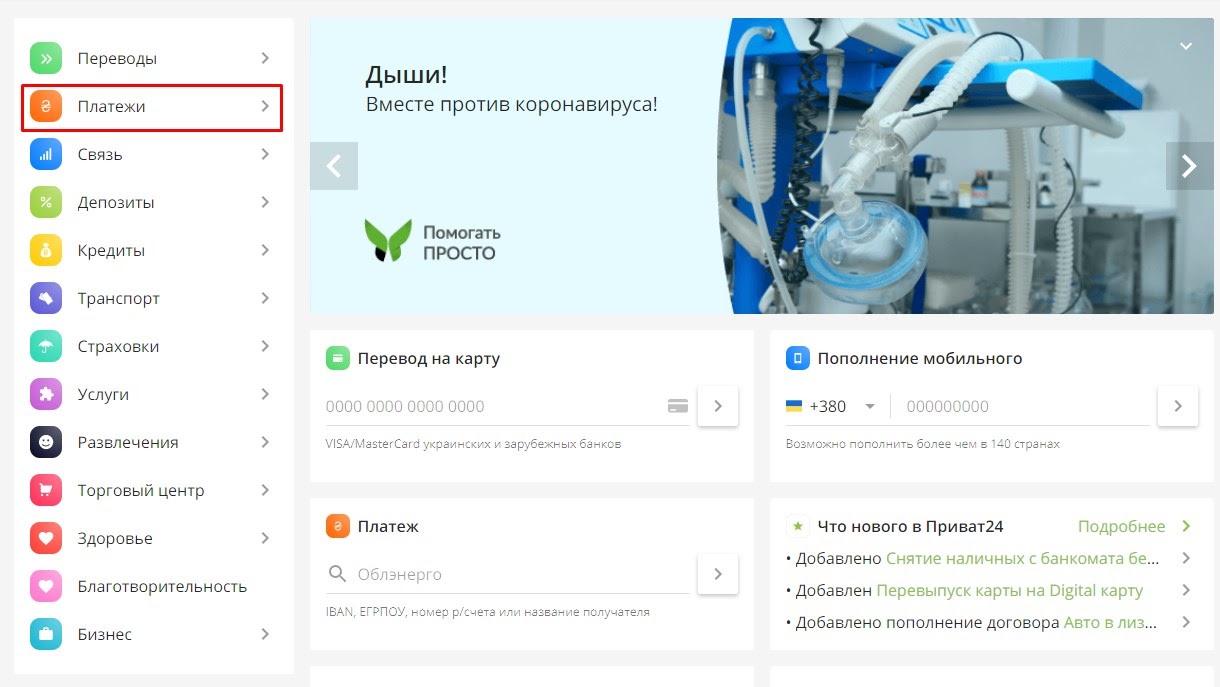Open the yellow Кредиты money bag icon

tap(46, 250)
